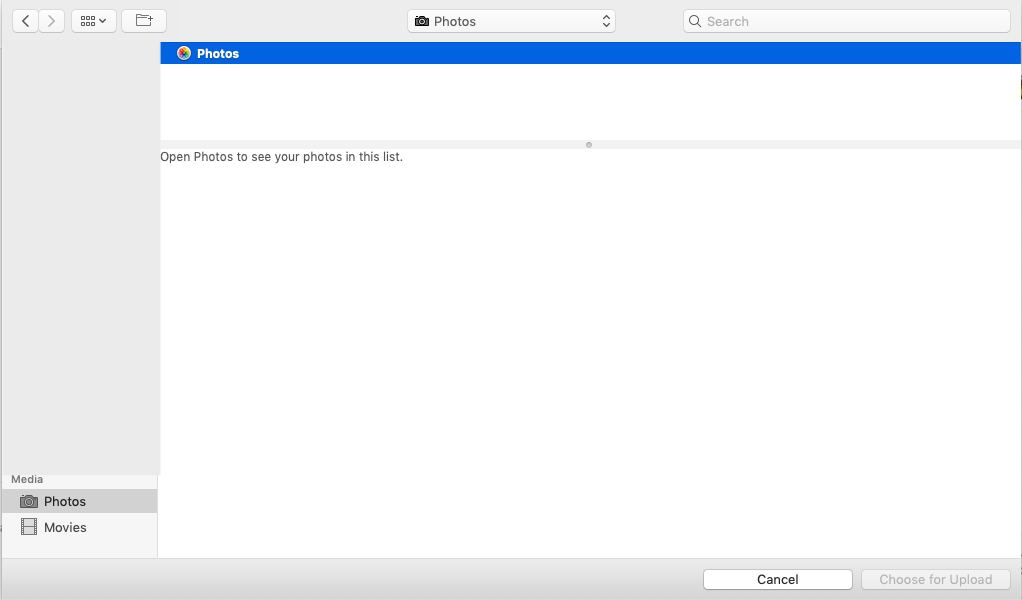The image size is (1022, 600).
Task: Click the Media section header
Action: (x=27, y=479)
